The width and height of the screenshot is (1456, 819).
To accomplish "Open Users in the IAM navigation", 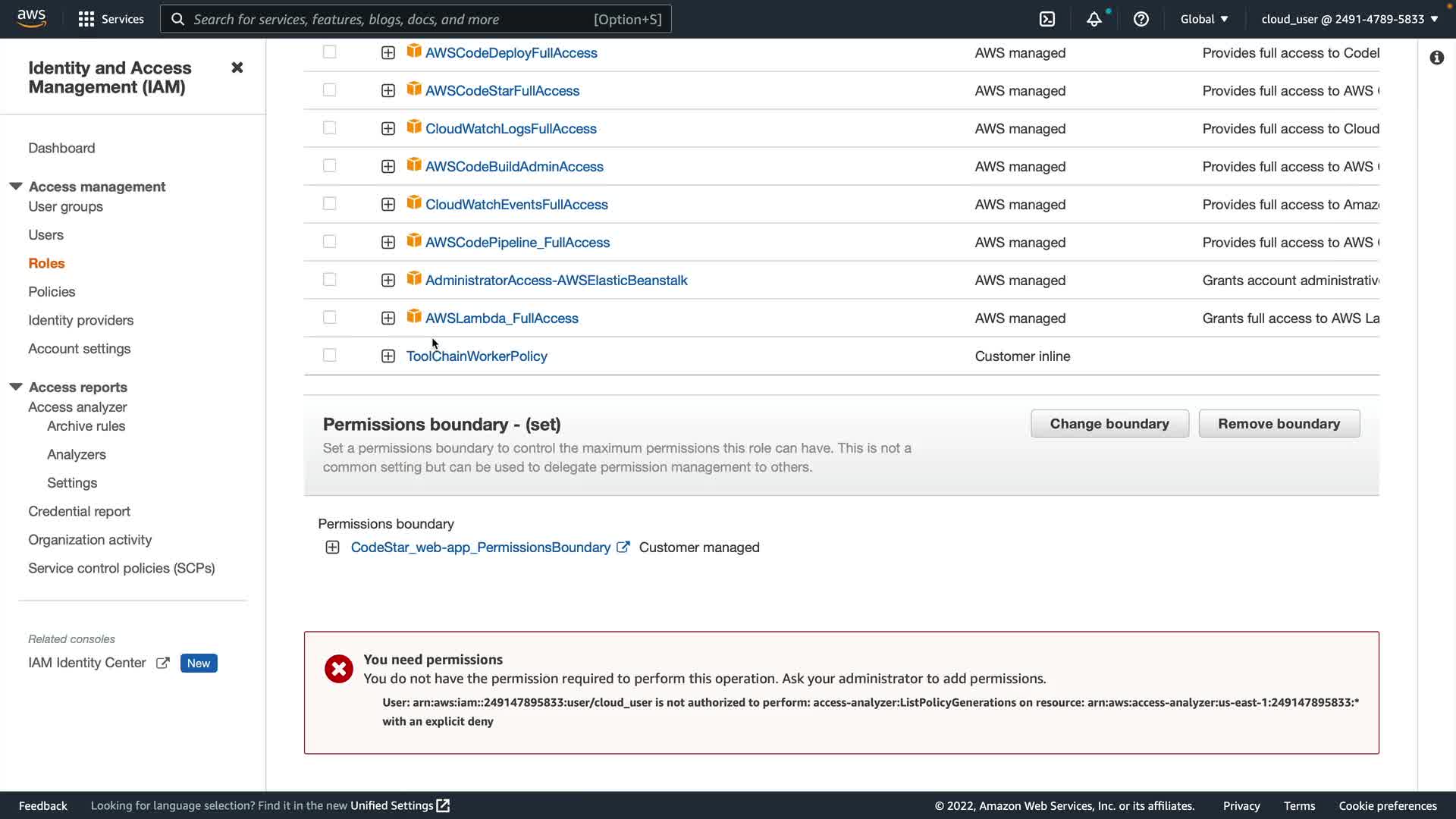I will pyautogui.click(x=45, y=235).
